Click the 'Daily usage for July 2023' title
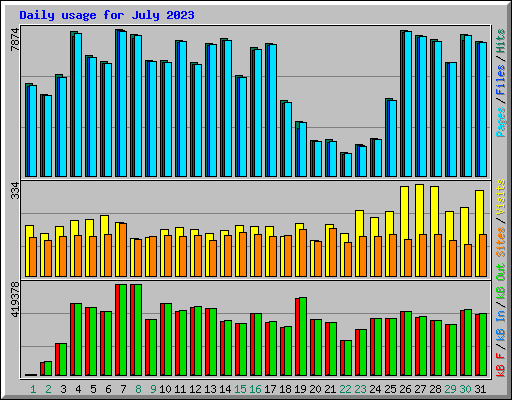 click(x=107, y=15)
